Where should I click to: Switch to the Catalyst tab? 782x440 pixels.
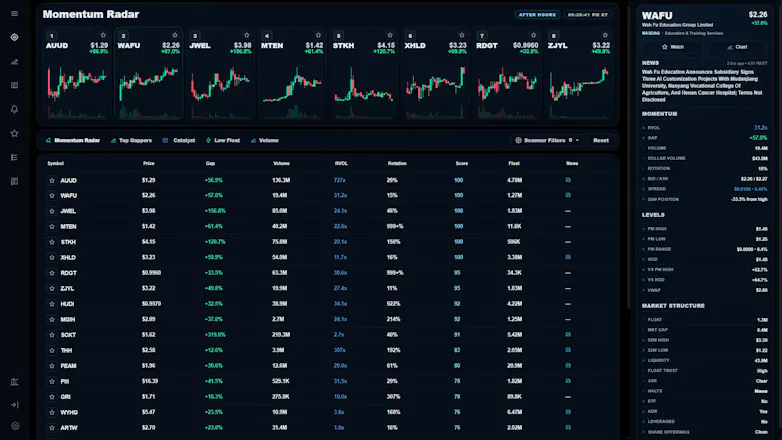coord(179,140)
